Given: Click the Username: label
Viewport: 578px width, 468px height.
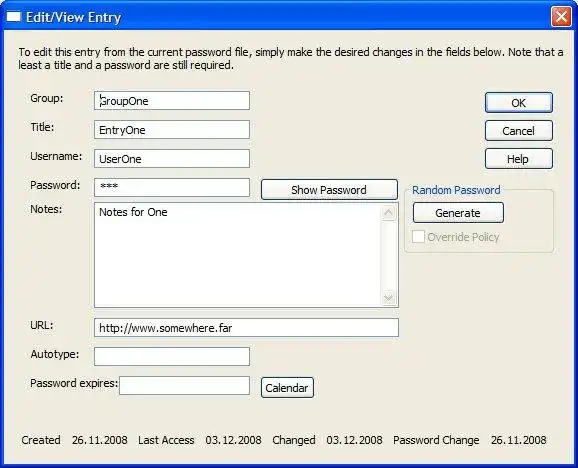Looking at the screenshot, I should (x=56, y=156).
